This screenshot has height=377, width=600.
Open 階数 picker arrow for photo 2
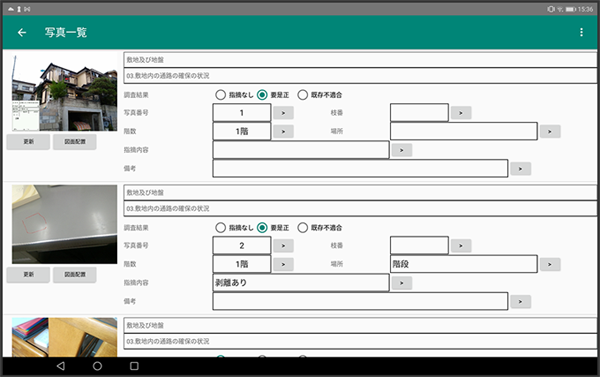(x=284, y=264)
